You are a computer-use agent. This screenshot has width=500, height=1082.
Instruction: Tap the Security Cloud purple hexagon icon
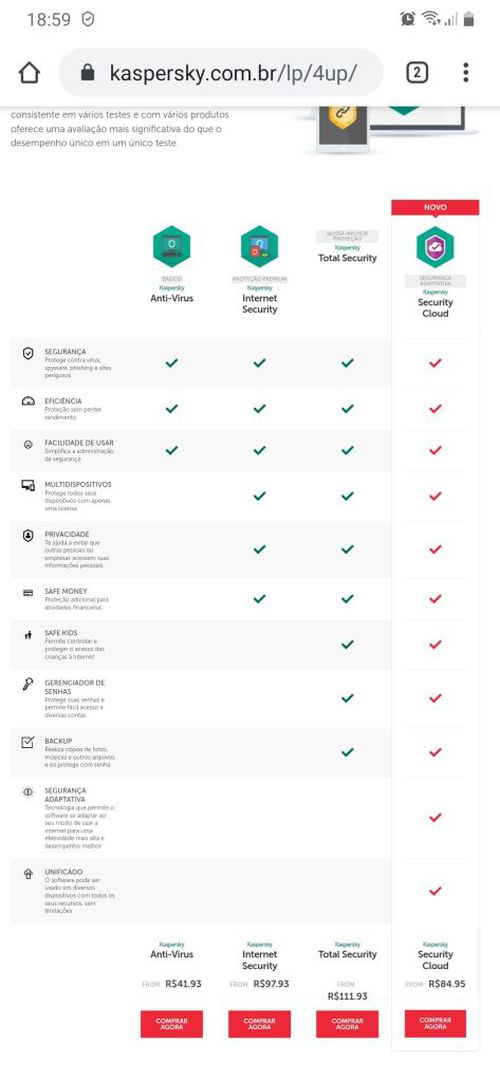435,247
